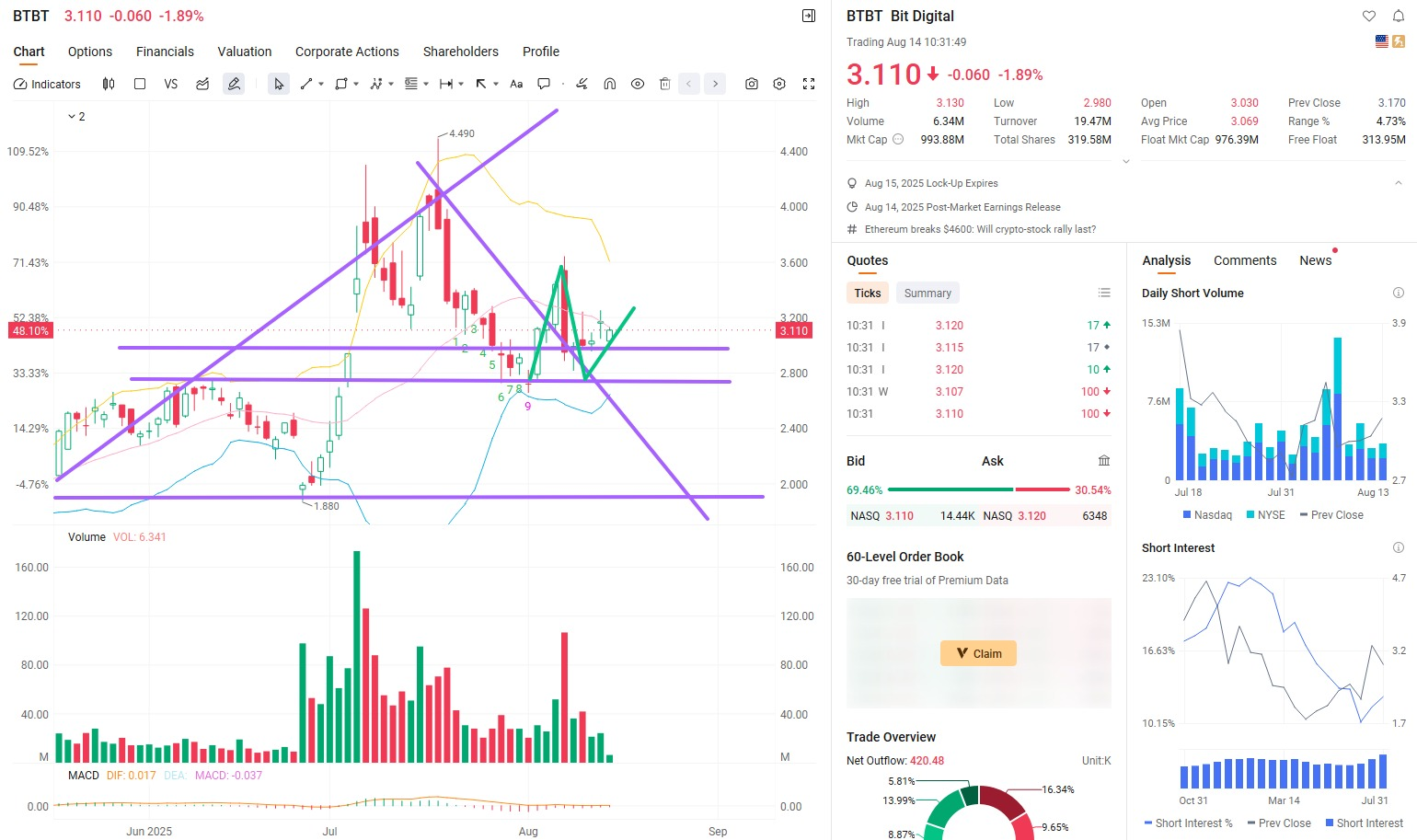Add BTBT to favorites heart
Viewport: 1417px width, 840px height.
pyautogui.click(x=1369, y=16)
